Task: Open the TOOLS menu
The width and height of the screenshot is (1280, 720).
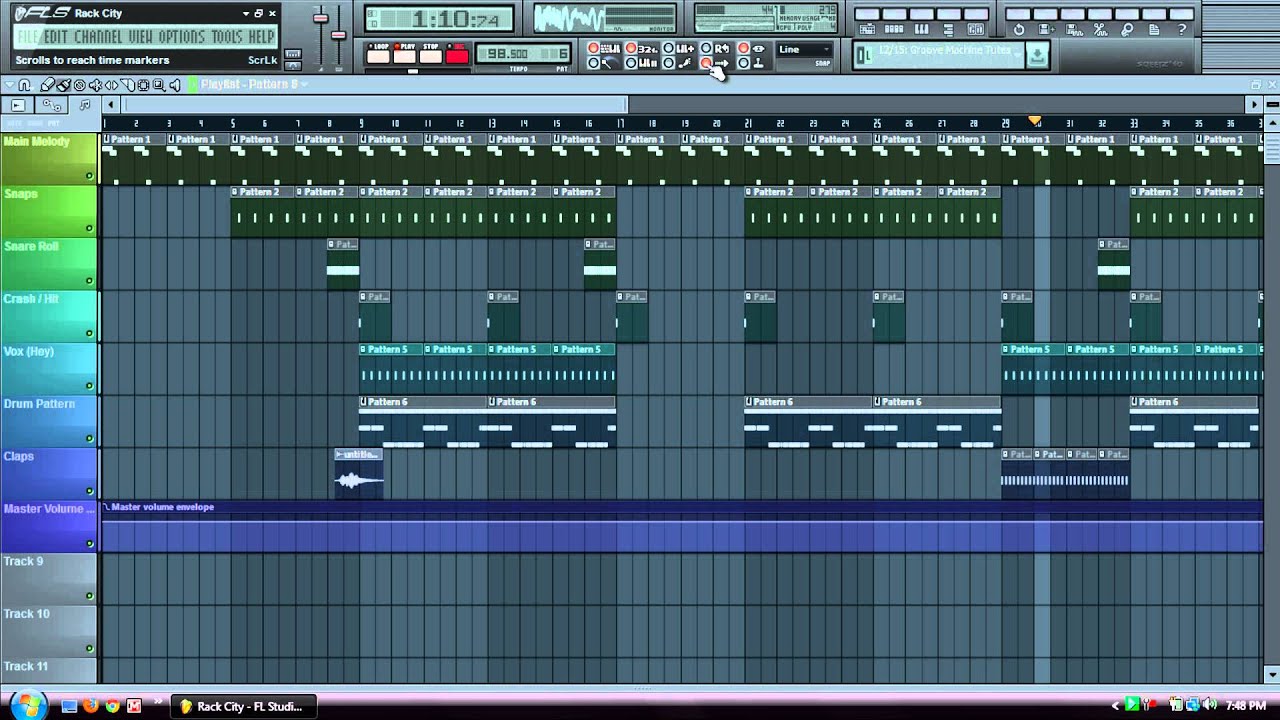Action: (227, 37)
